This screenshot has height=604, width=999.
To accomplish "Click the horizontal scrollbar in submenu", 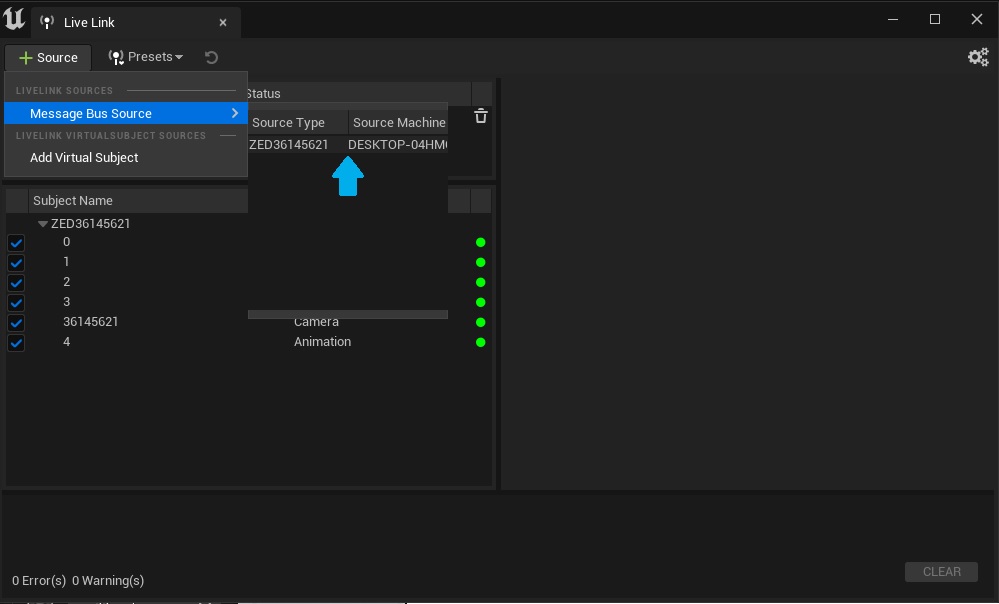I will pos(348,314).
